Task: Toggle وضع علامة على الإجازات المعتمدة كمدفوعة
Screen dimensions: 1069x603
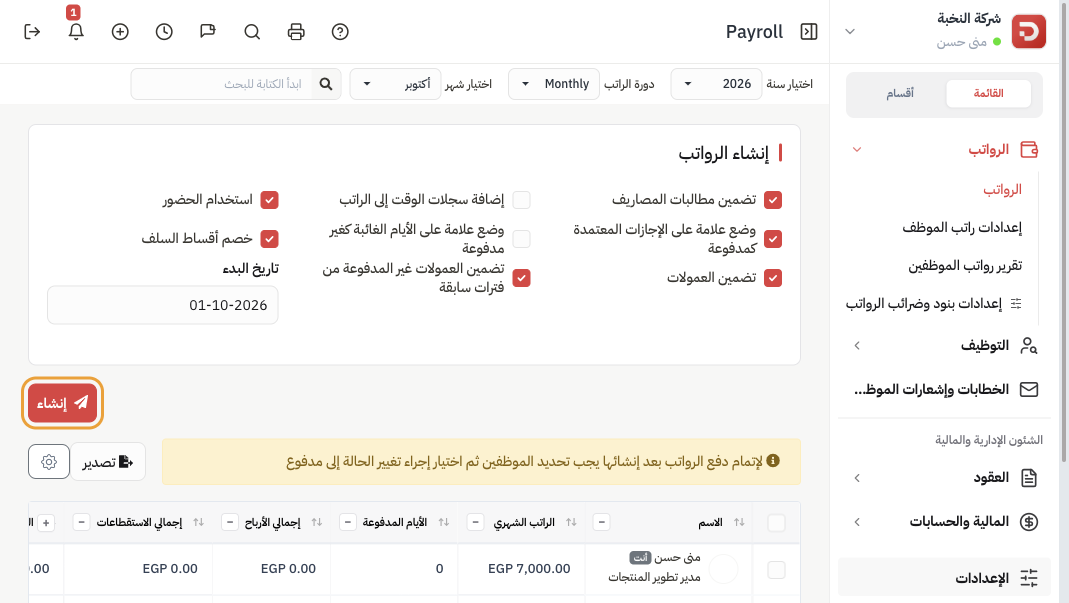Action: tap(772, 239)
